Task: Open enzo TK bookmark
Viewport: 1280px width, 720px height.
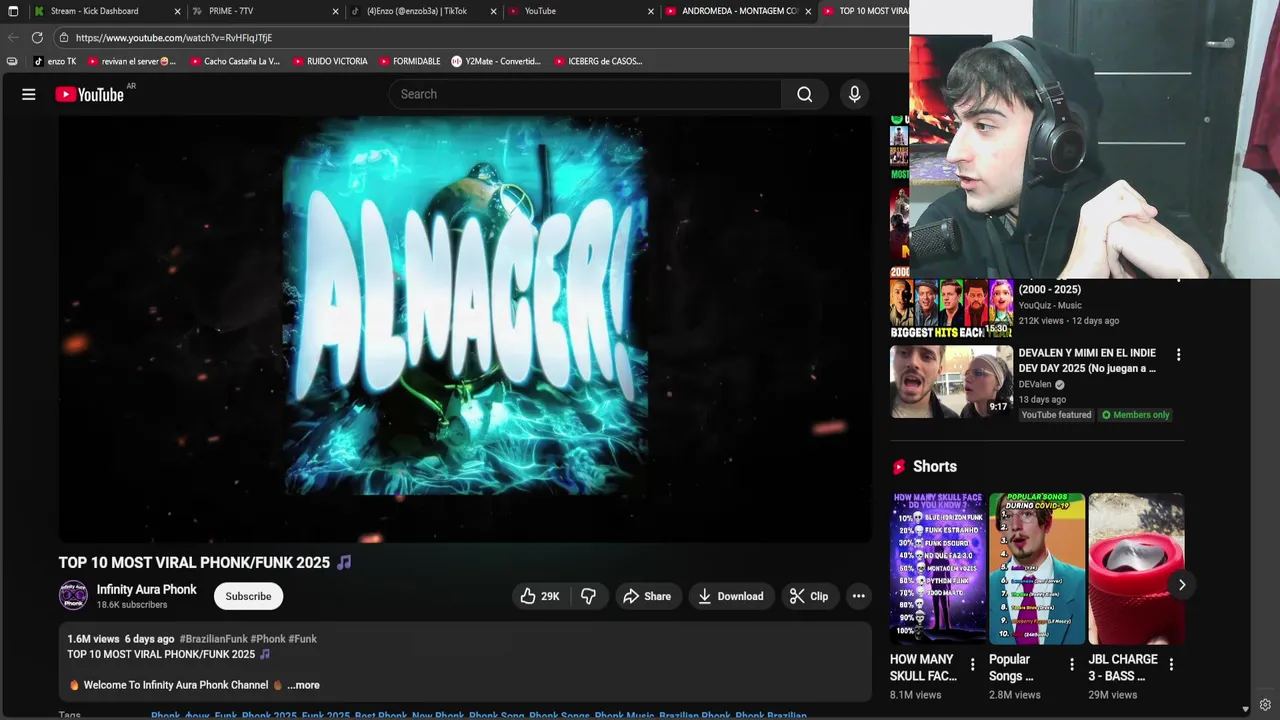Action: [x=55, y=61]
